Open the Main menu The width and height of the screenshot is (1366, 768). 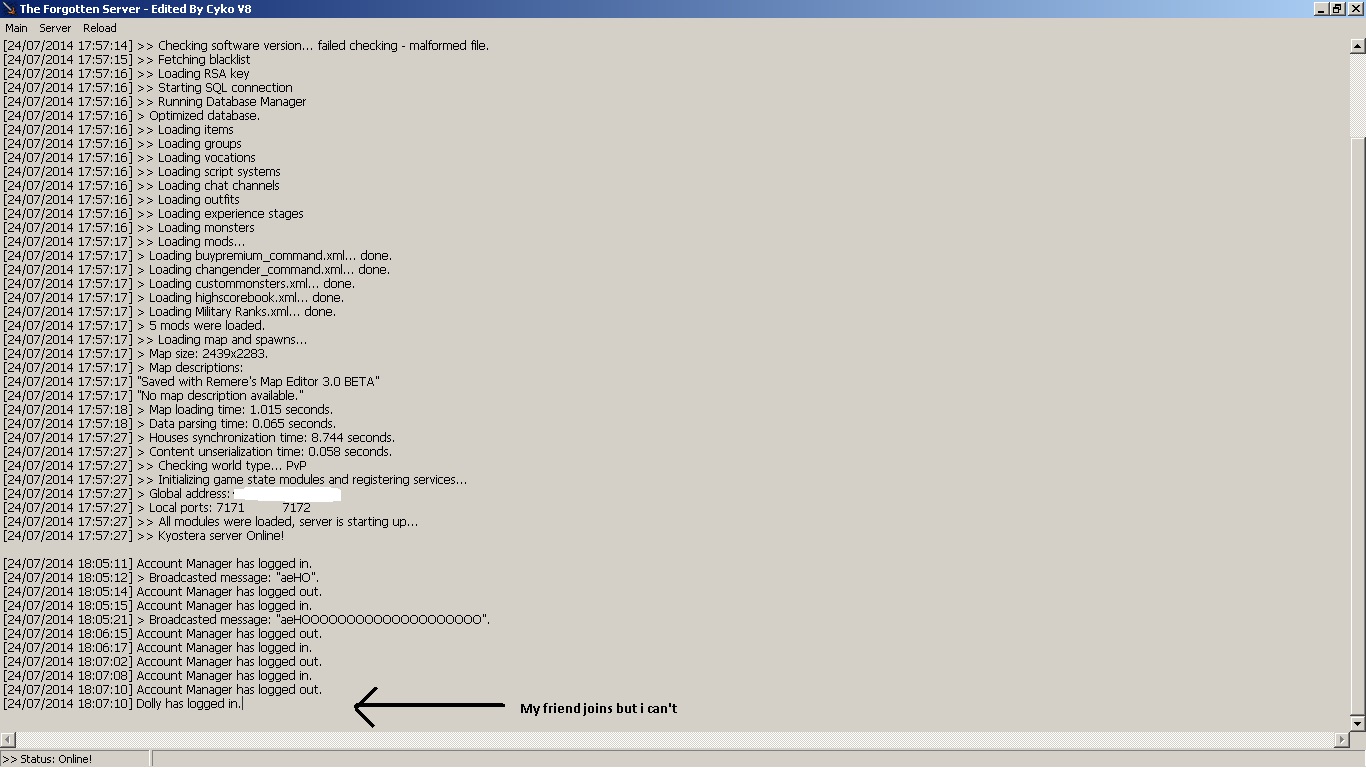tap(16, 28)
